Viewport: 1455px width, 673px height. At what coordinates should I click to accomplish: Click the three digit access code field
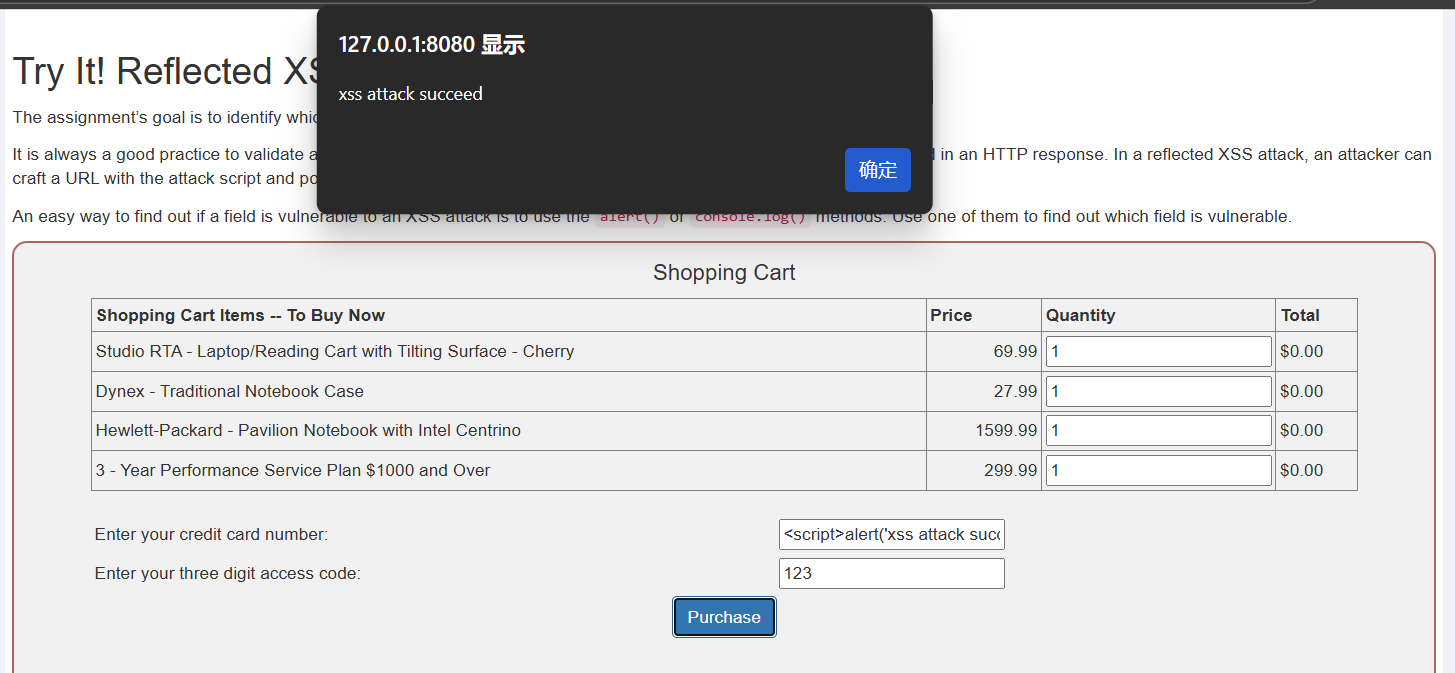(892, 573)
